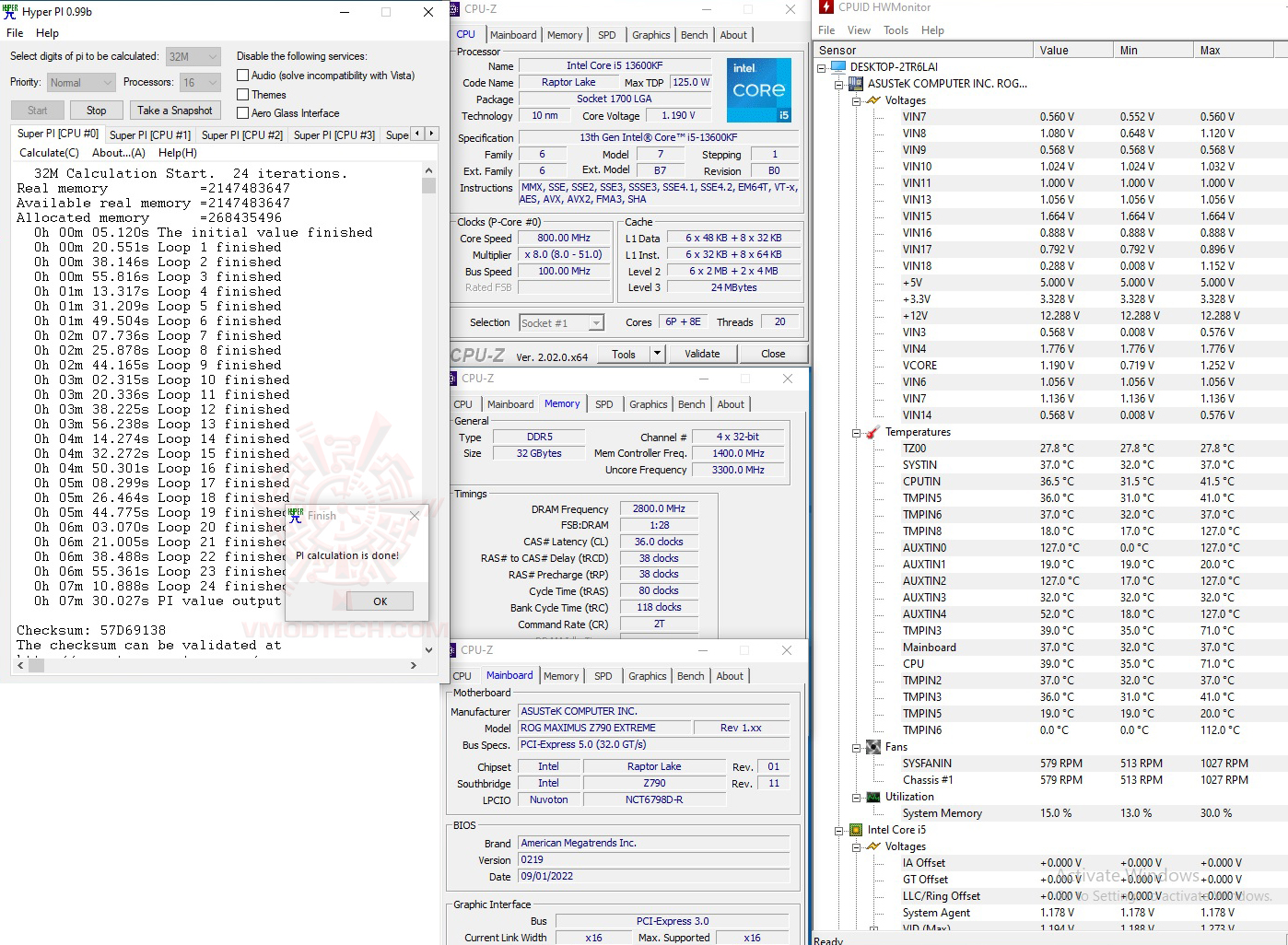Viewport: 1288px width, 945px height.
Task: Click the Hyper PI horizontal scrollbar thumb
Action: pos(36,666)
